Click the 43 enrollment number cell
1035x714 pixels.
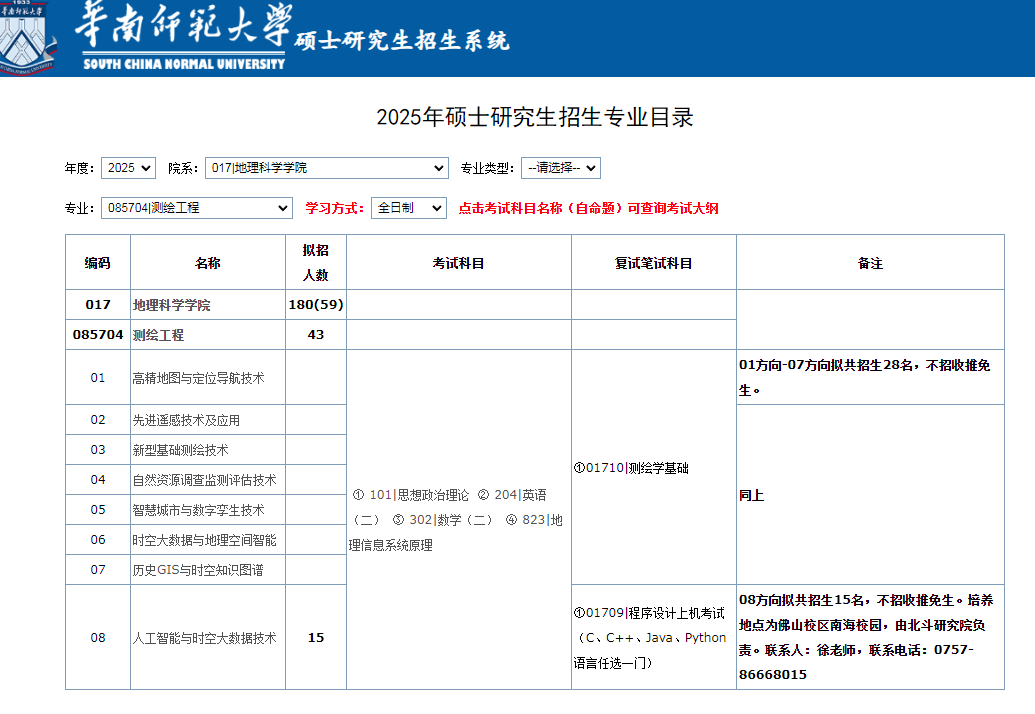[x=316, y=335]
